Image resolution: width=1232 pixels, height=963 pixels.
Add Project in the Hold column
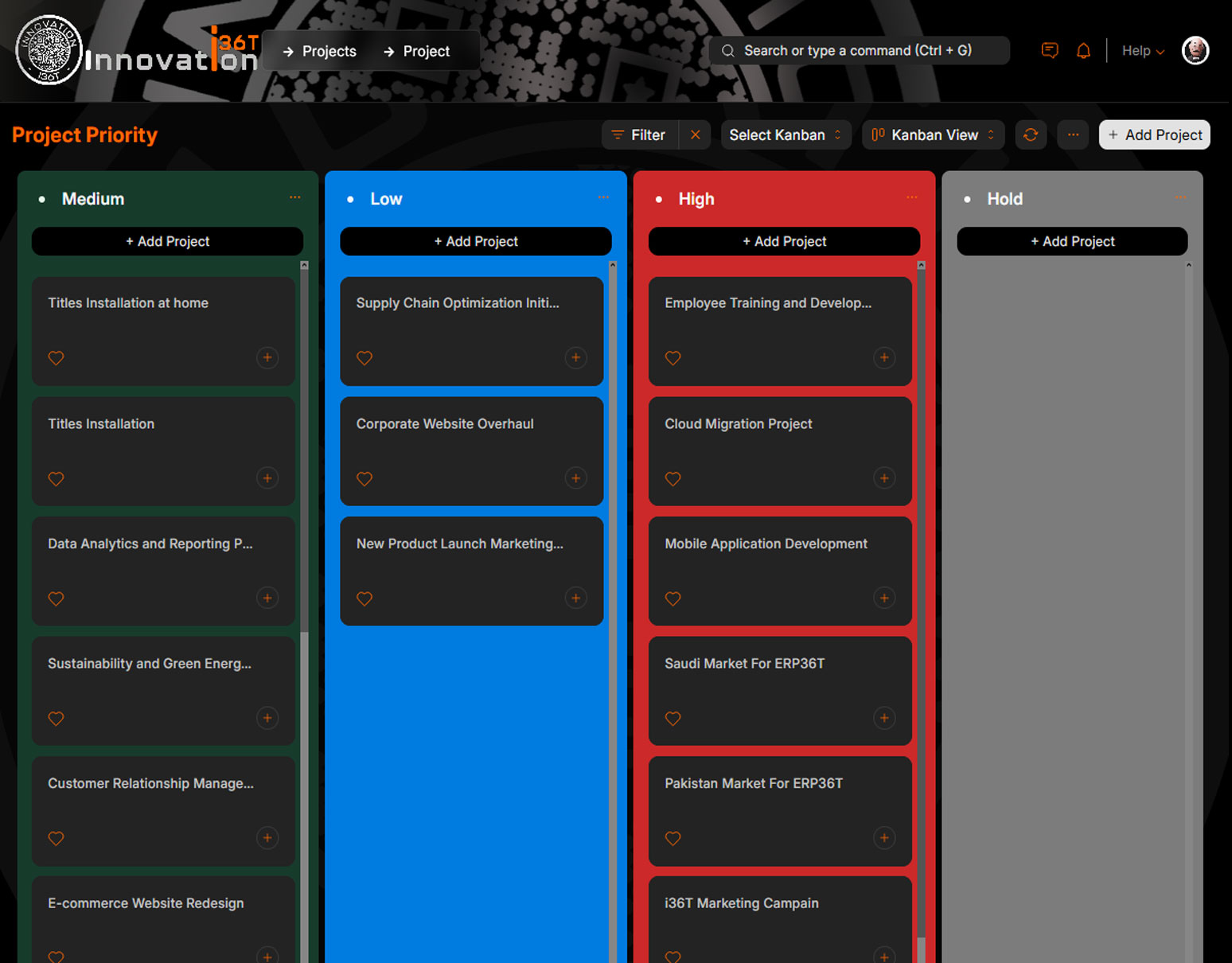1072,241
